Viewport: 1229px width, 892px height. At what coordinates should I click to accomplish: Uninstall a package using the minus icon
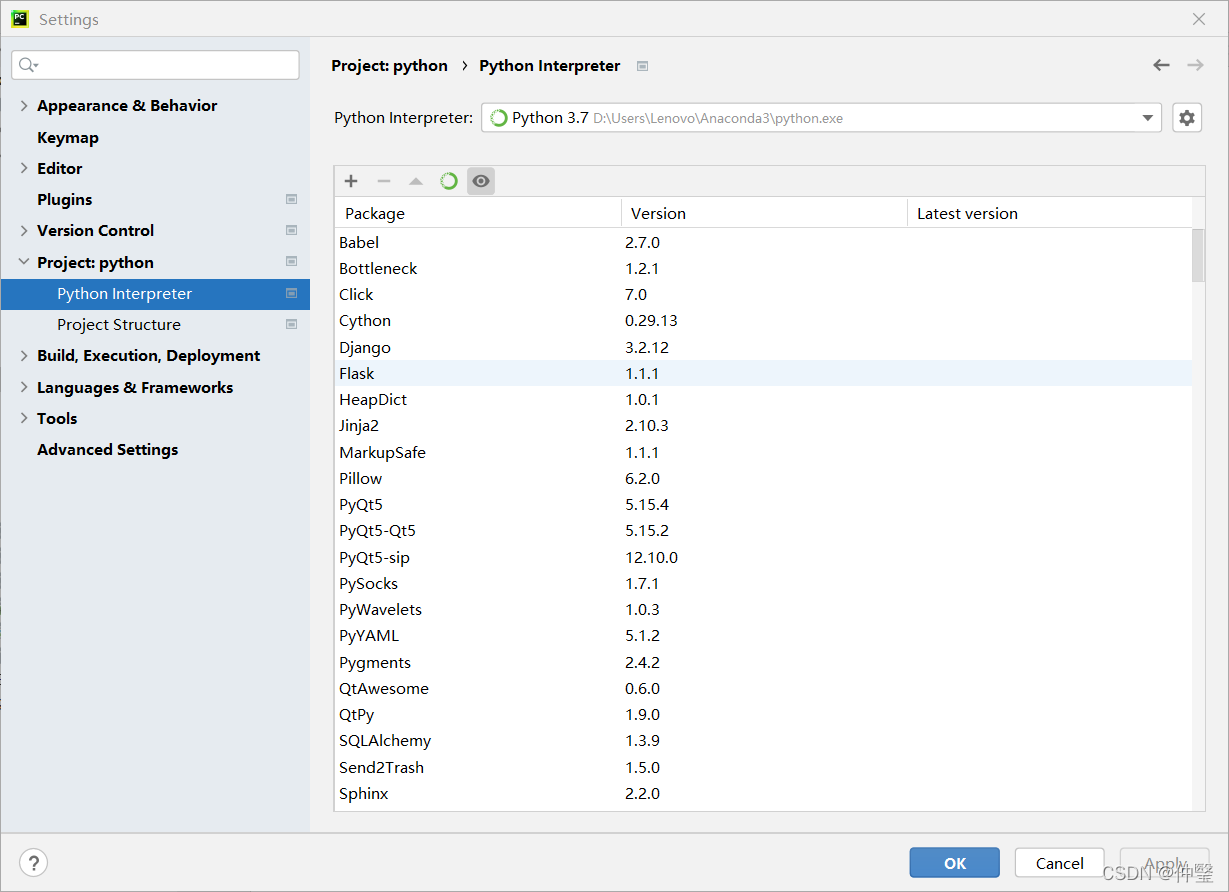384,181
